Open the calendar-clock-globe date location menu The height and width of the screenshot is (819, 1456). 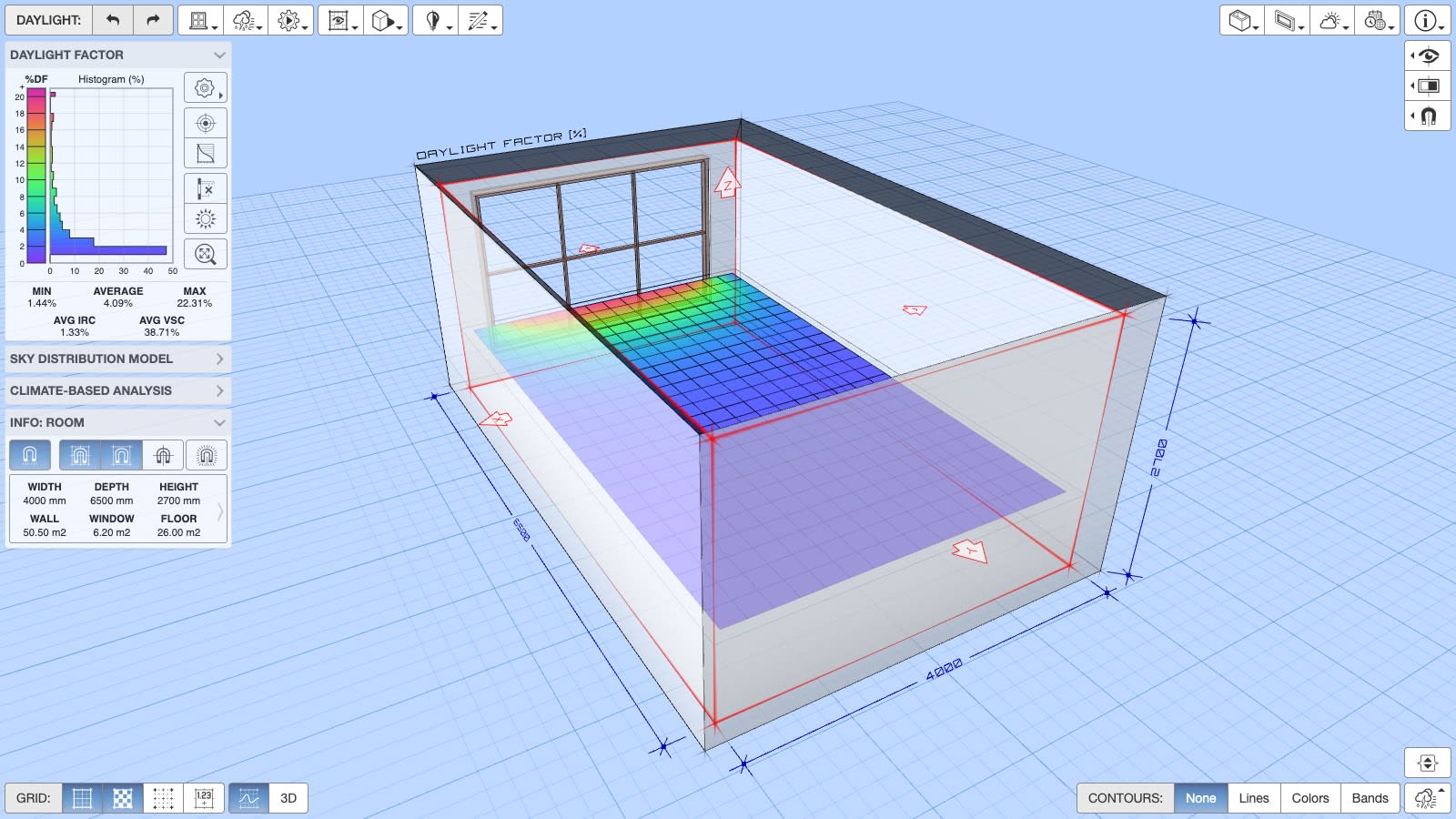click(1377, 20)
